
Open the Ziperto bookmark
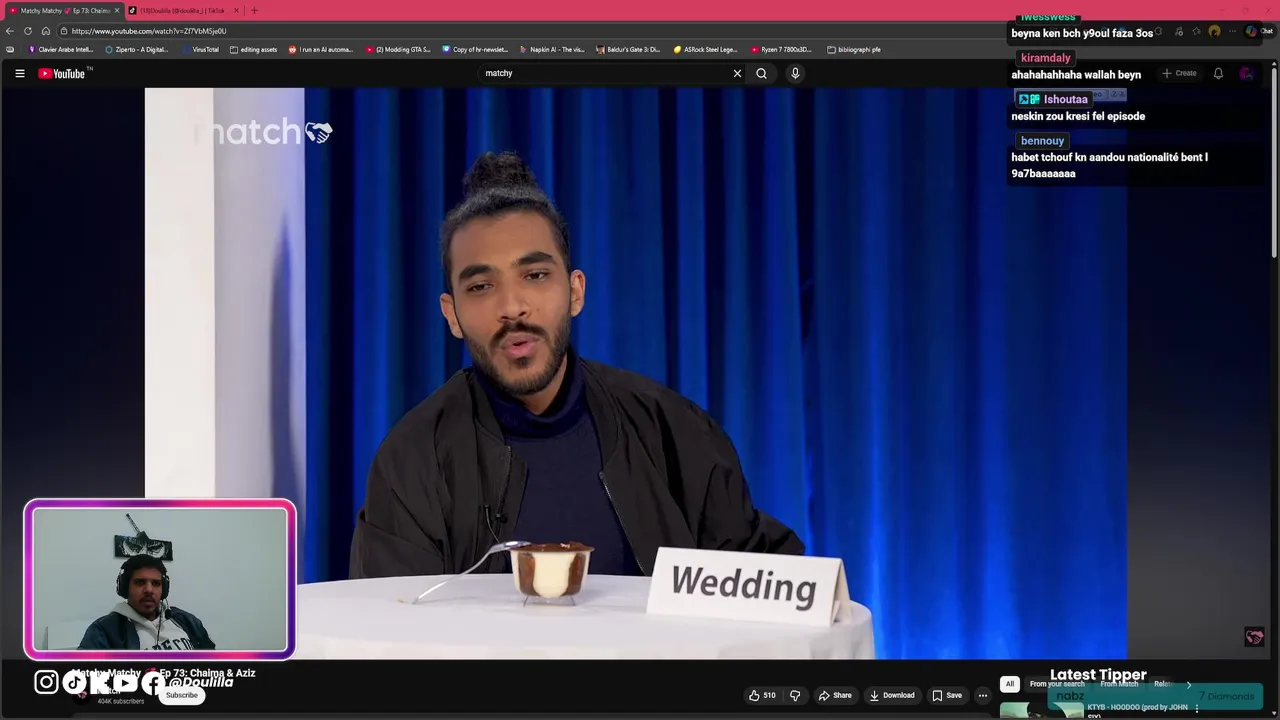tap(137, 49)
